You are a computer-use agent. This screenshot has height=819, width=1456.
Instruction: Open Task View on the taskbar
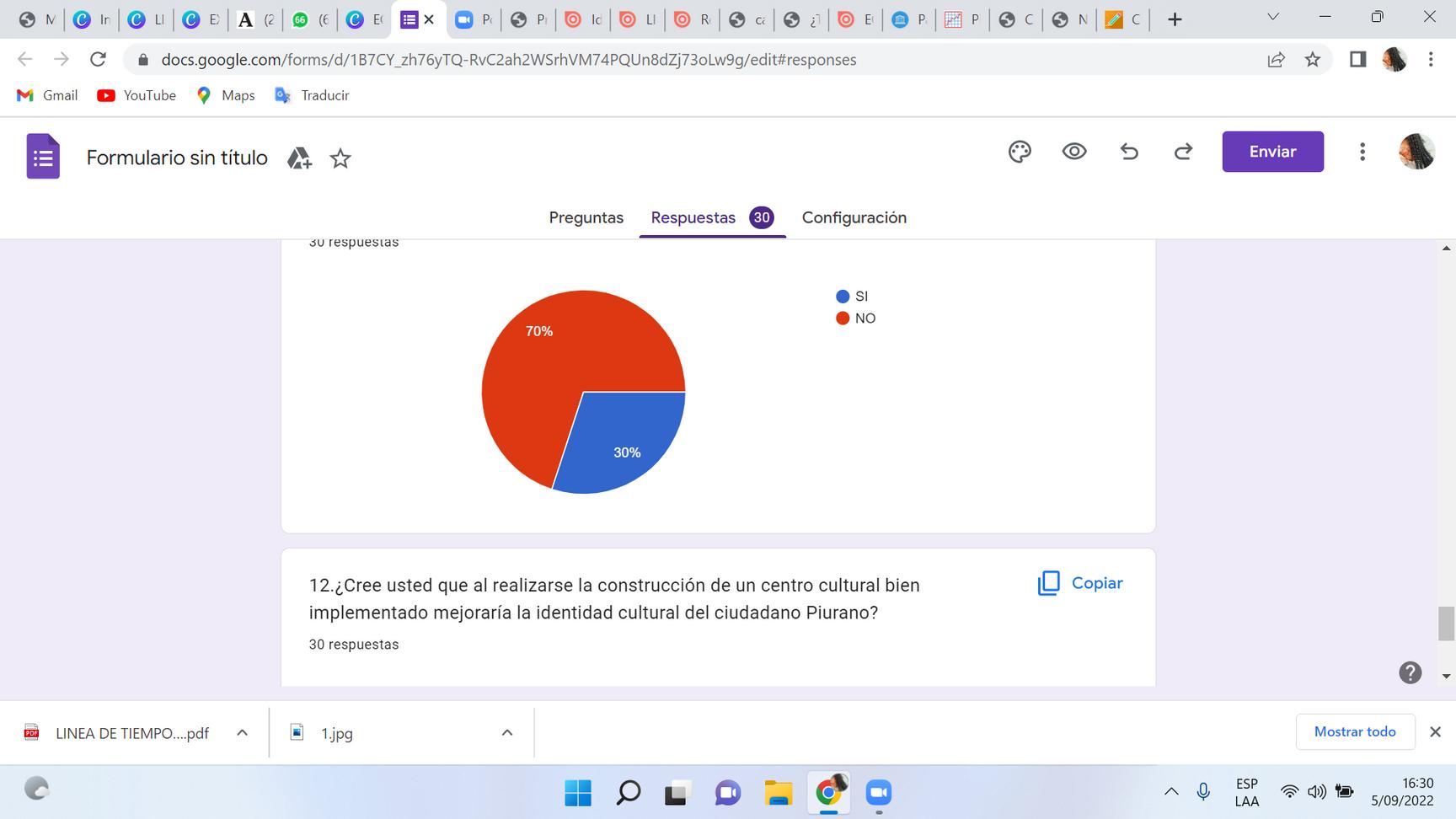(x=676, y=793)
